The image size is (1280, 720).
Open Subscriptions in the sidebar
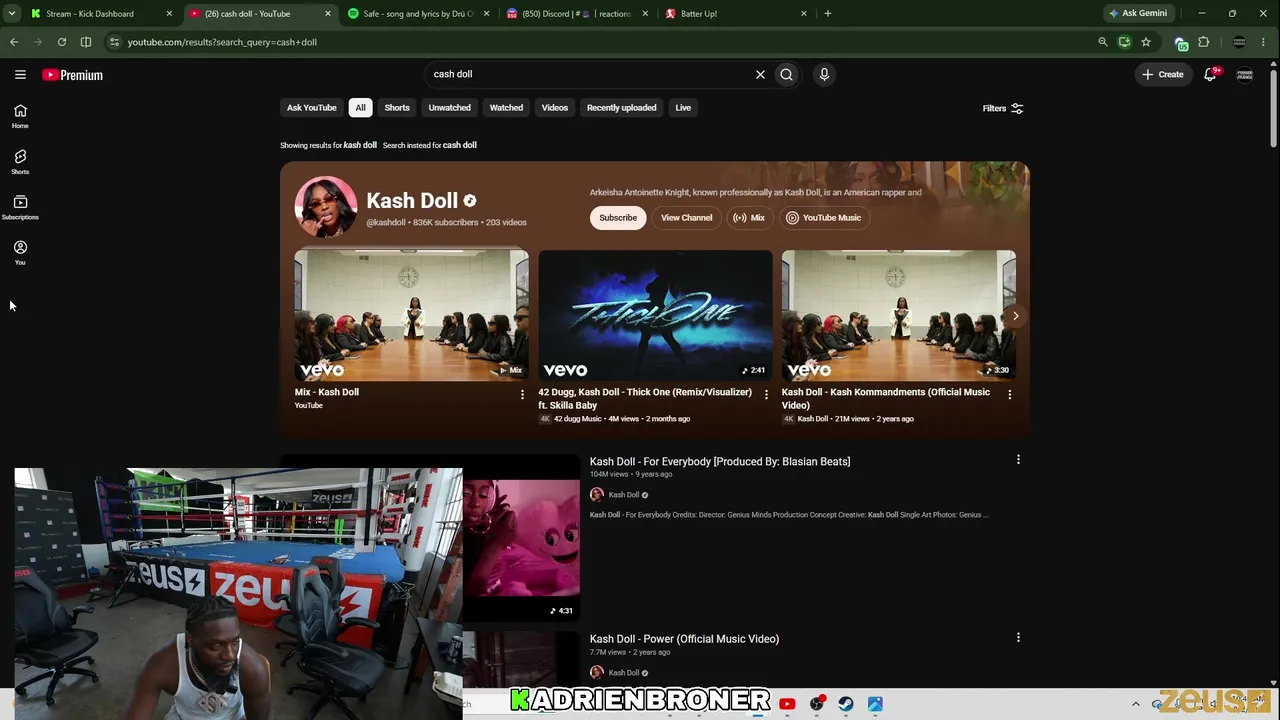[20, 208]
